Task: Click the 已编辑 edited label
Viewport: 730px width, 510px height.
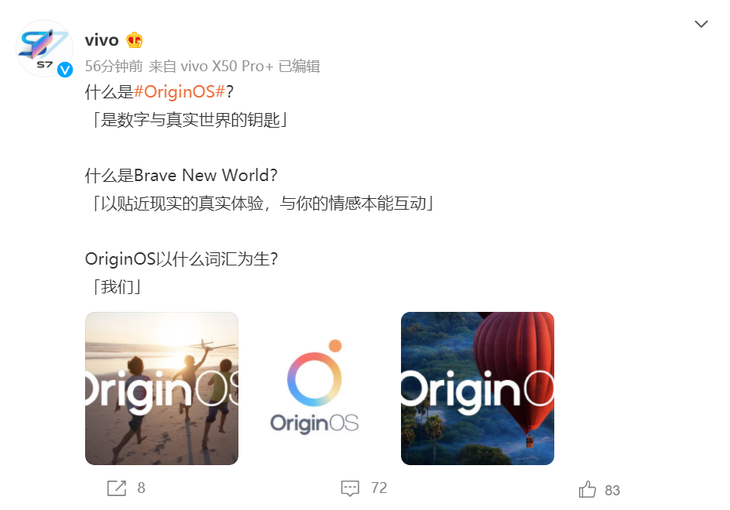Action: tap(299, 66)
